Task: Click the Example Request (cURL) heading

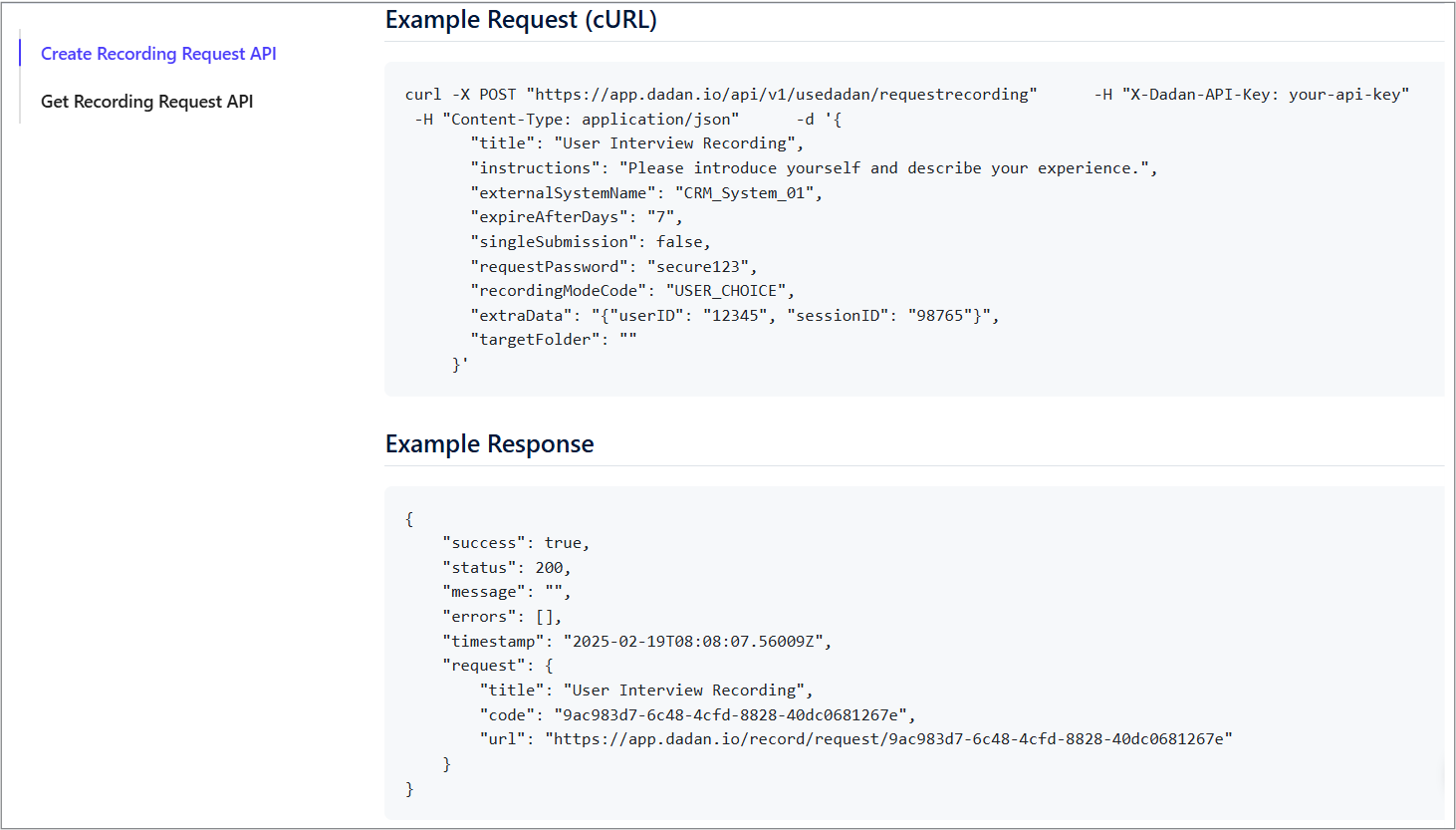Action: pos(521,19)
